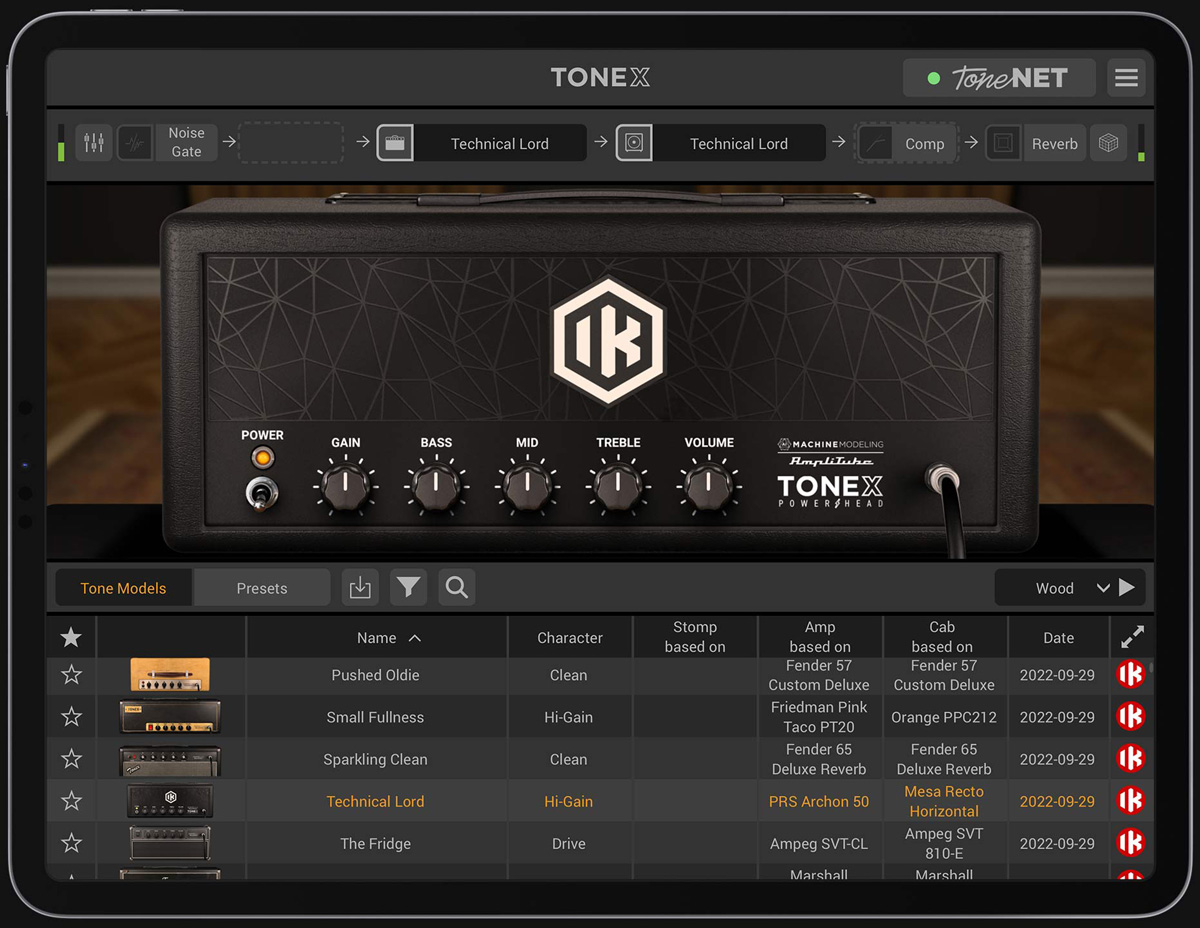This screenshot has width=1200, height=928.
Task: Flip the amp POWER toggle switch
Action: pos(262,492)
